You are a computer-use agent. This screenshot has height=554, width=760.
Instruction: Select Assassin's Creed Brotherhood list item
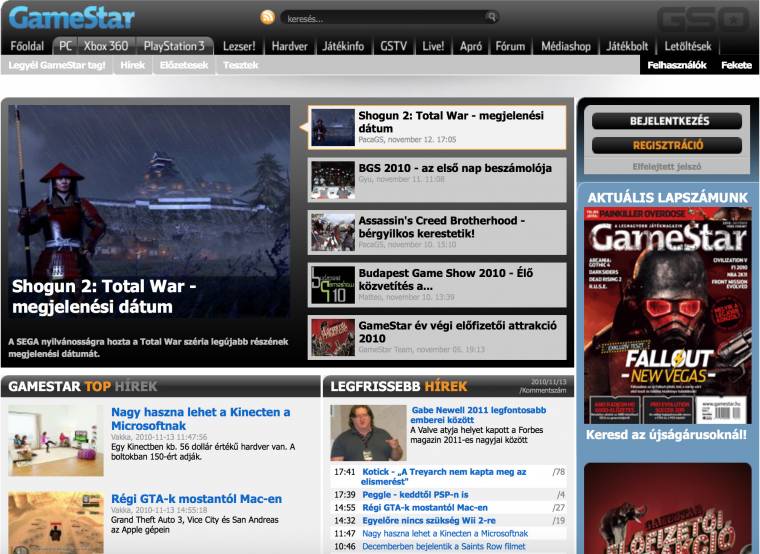(437, 232)
